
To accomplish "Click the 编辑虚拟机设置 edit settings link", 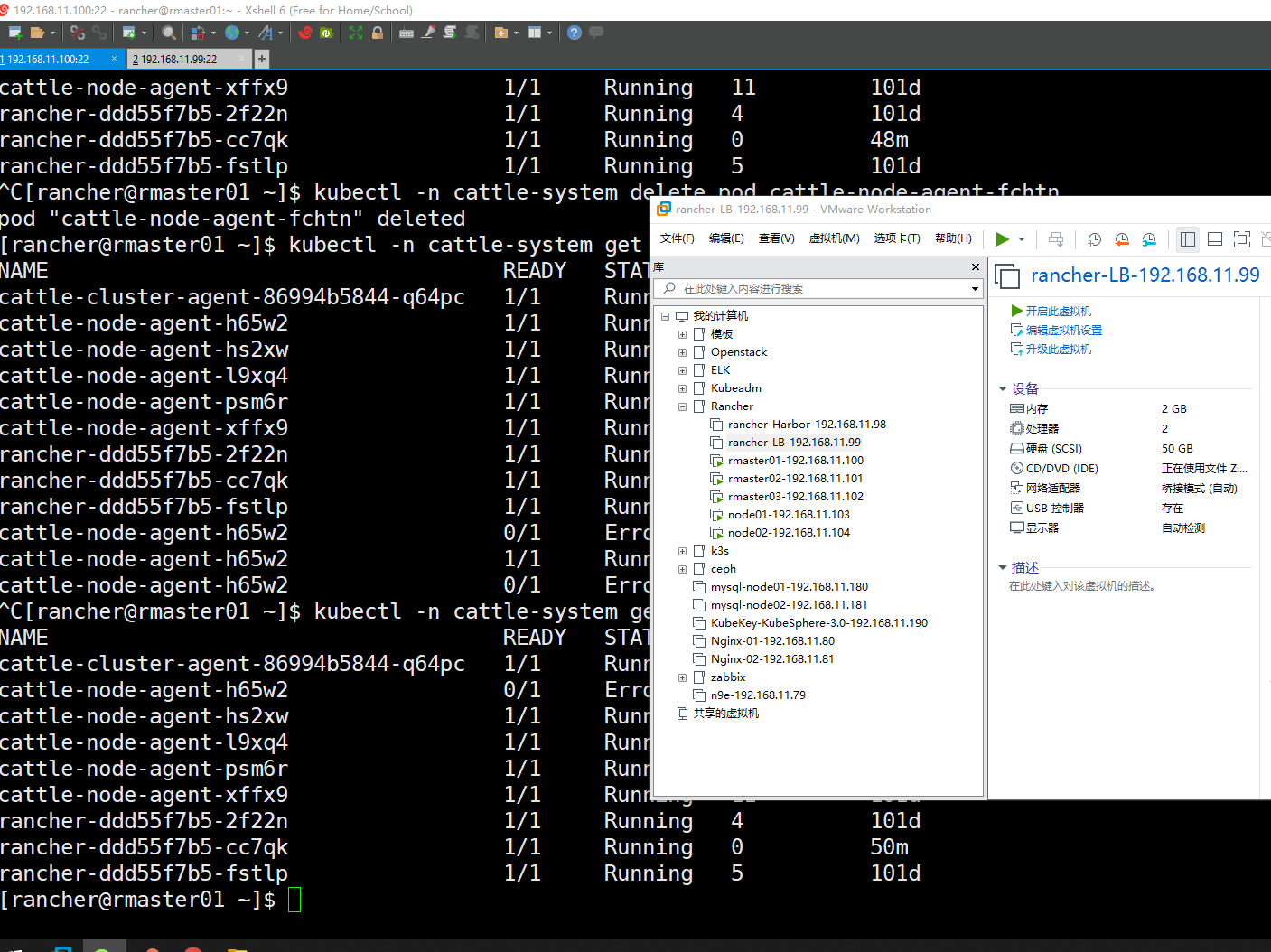I will tap(1063, 331).
